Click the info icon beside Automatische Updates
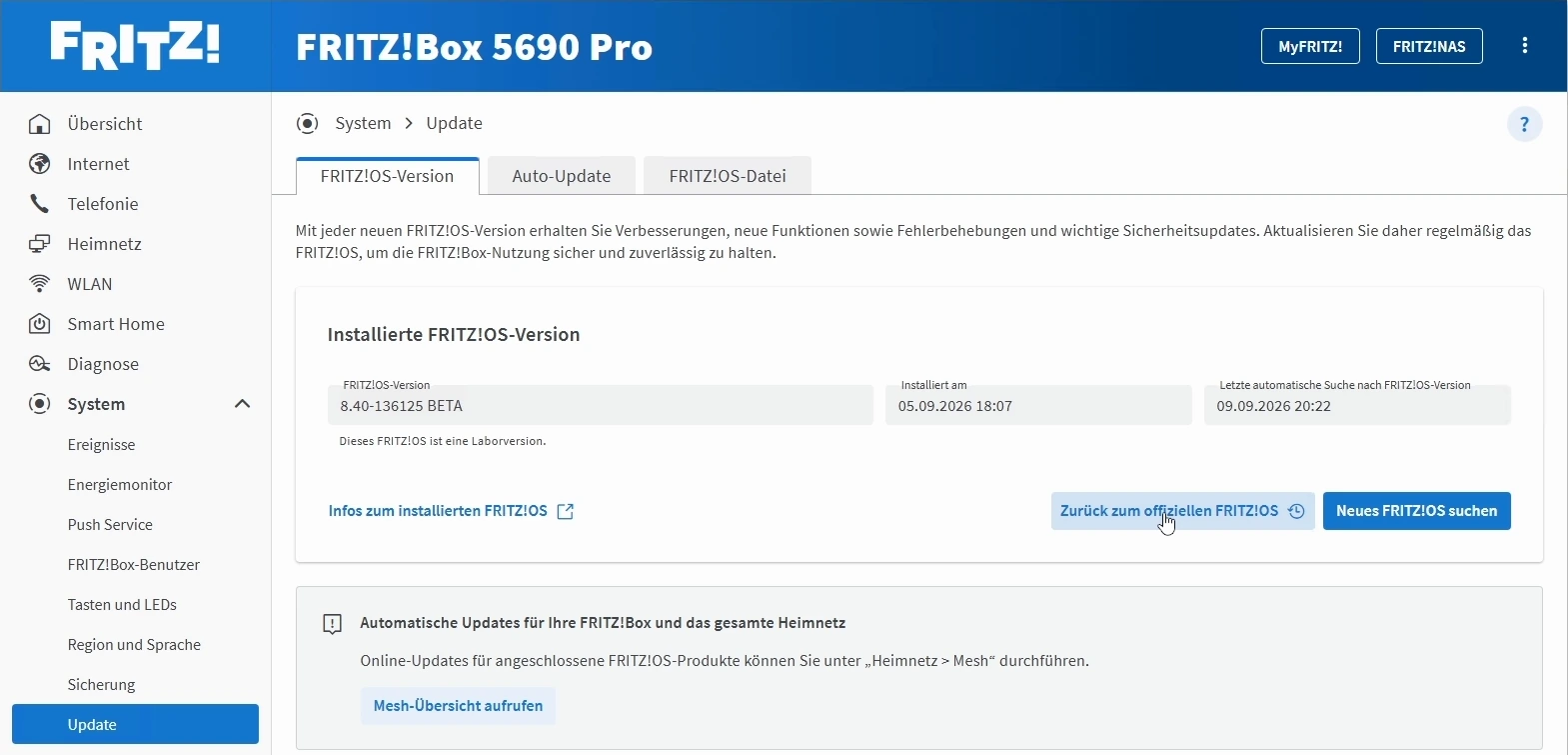Image resolution: width=1568 pixels, height=755 pixels. click(x=333, y=624)
